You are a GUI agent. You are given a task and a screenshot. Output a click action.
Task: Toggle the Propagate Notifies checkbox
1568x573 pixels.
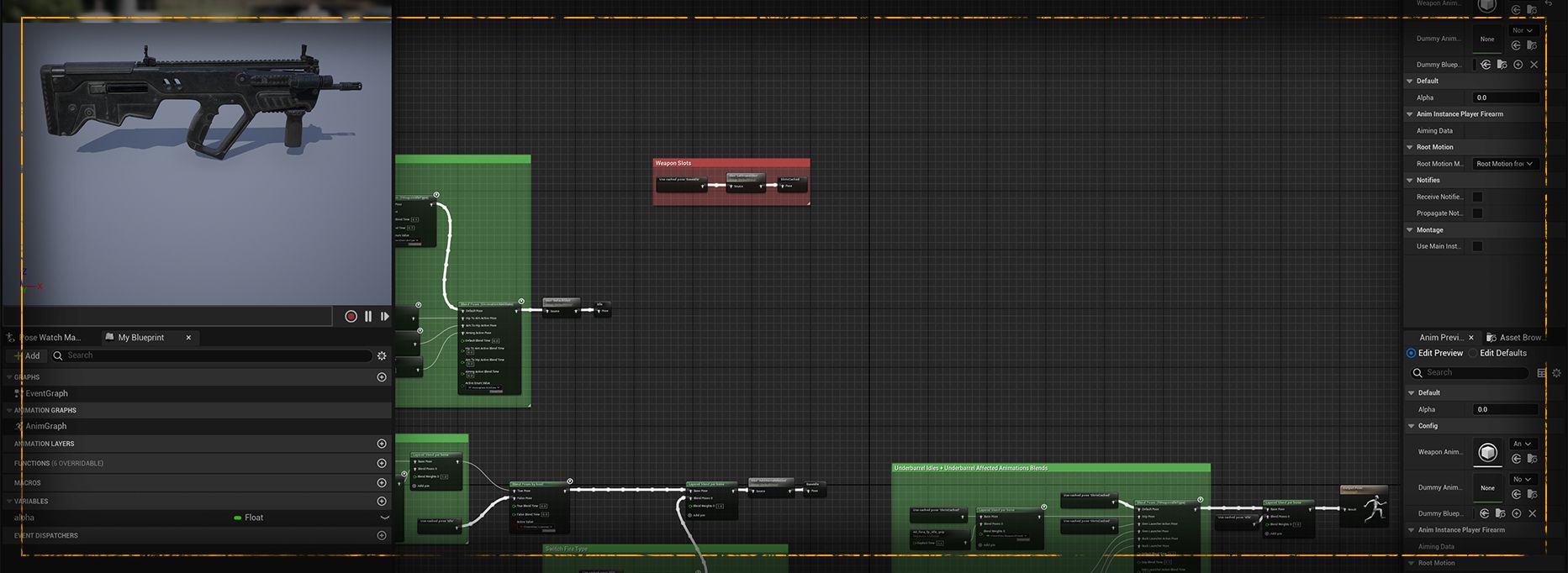click(1477, 213)
